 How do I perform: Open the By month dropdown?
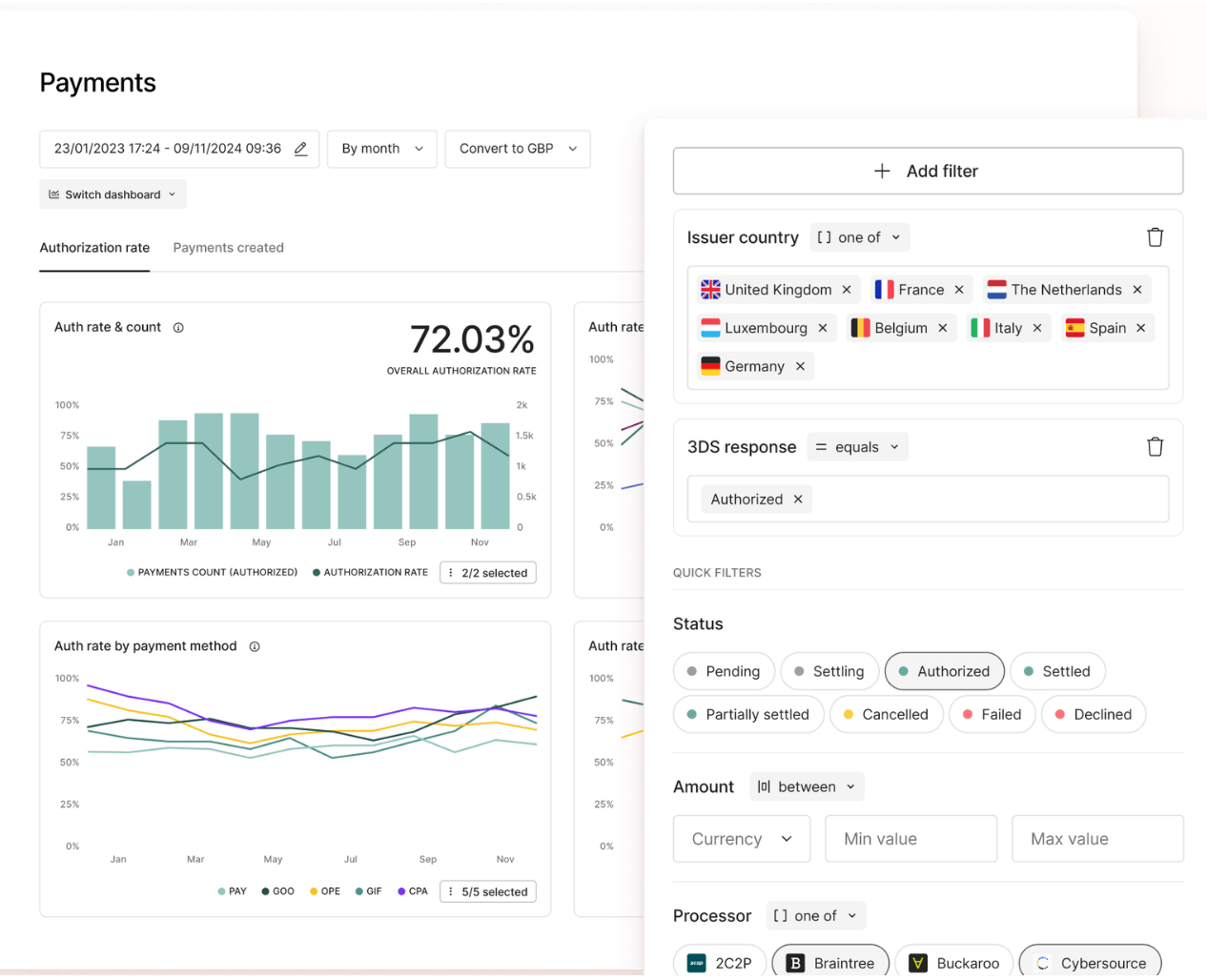(382, 149)
